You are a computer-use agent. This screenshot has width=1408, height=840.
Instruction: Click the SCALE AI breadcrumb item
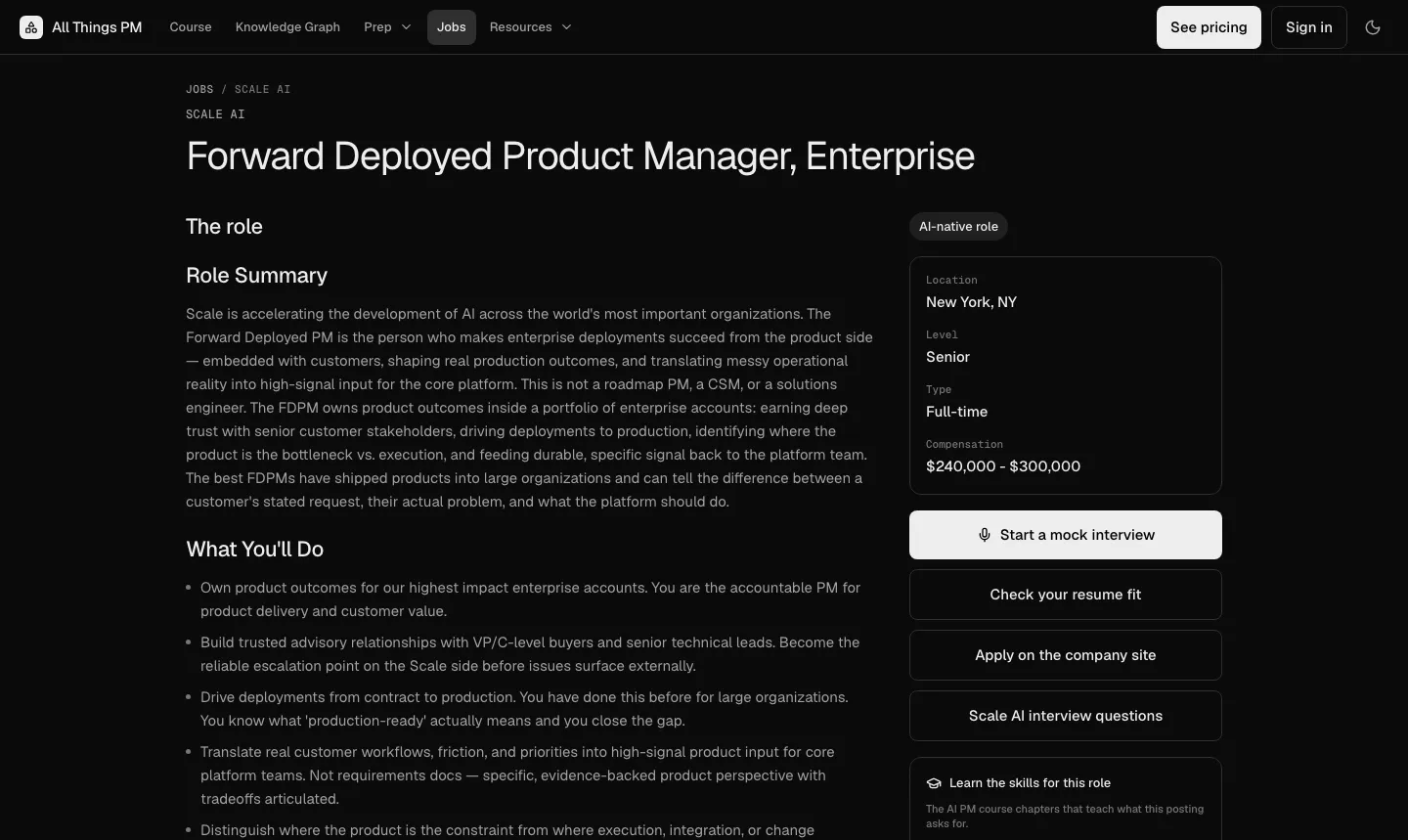point(262,89)
